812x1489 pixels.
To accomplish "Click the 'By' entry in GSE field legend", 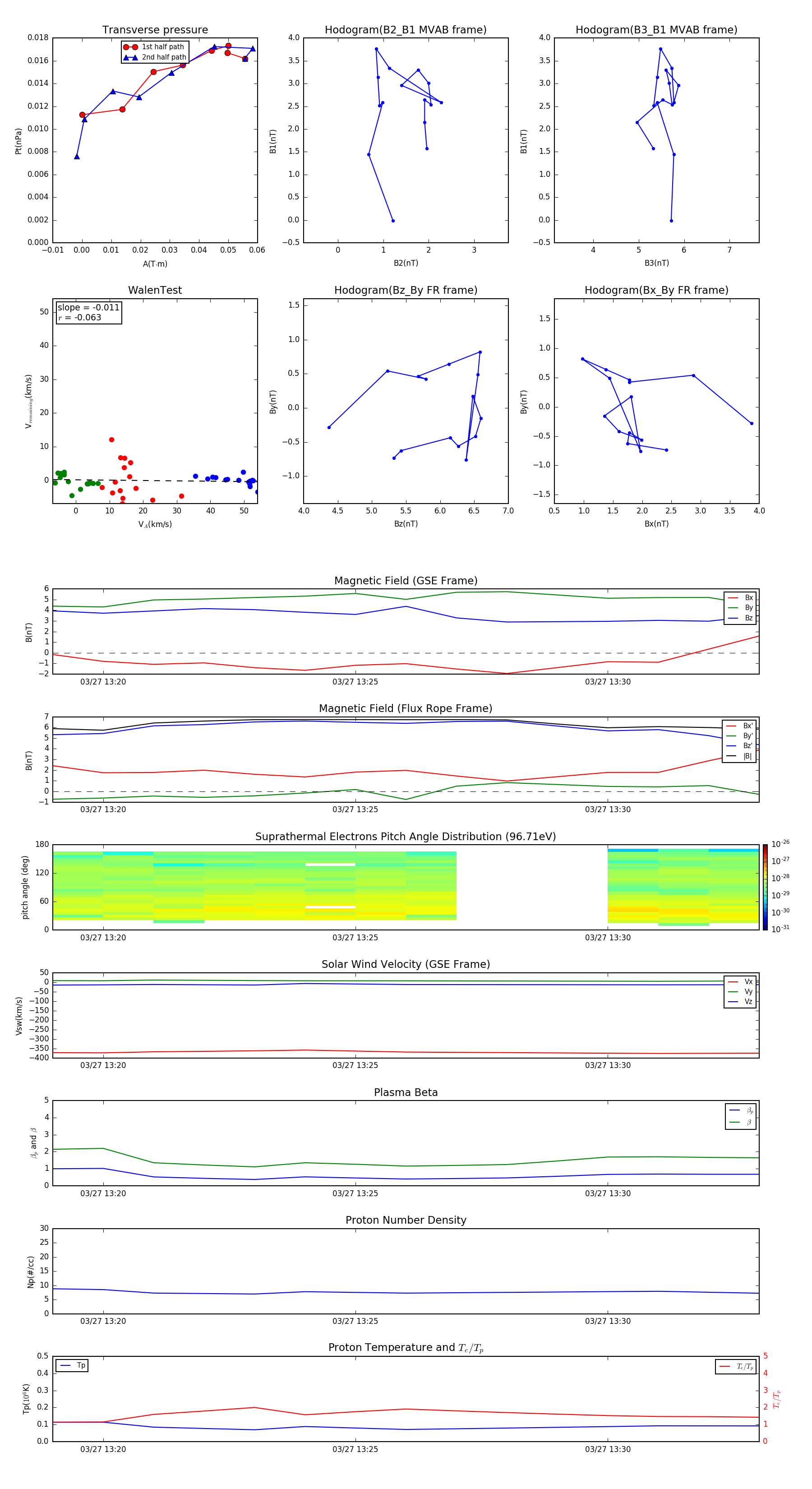I will (x=741, y=607).
